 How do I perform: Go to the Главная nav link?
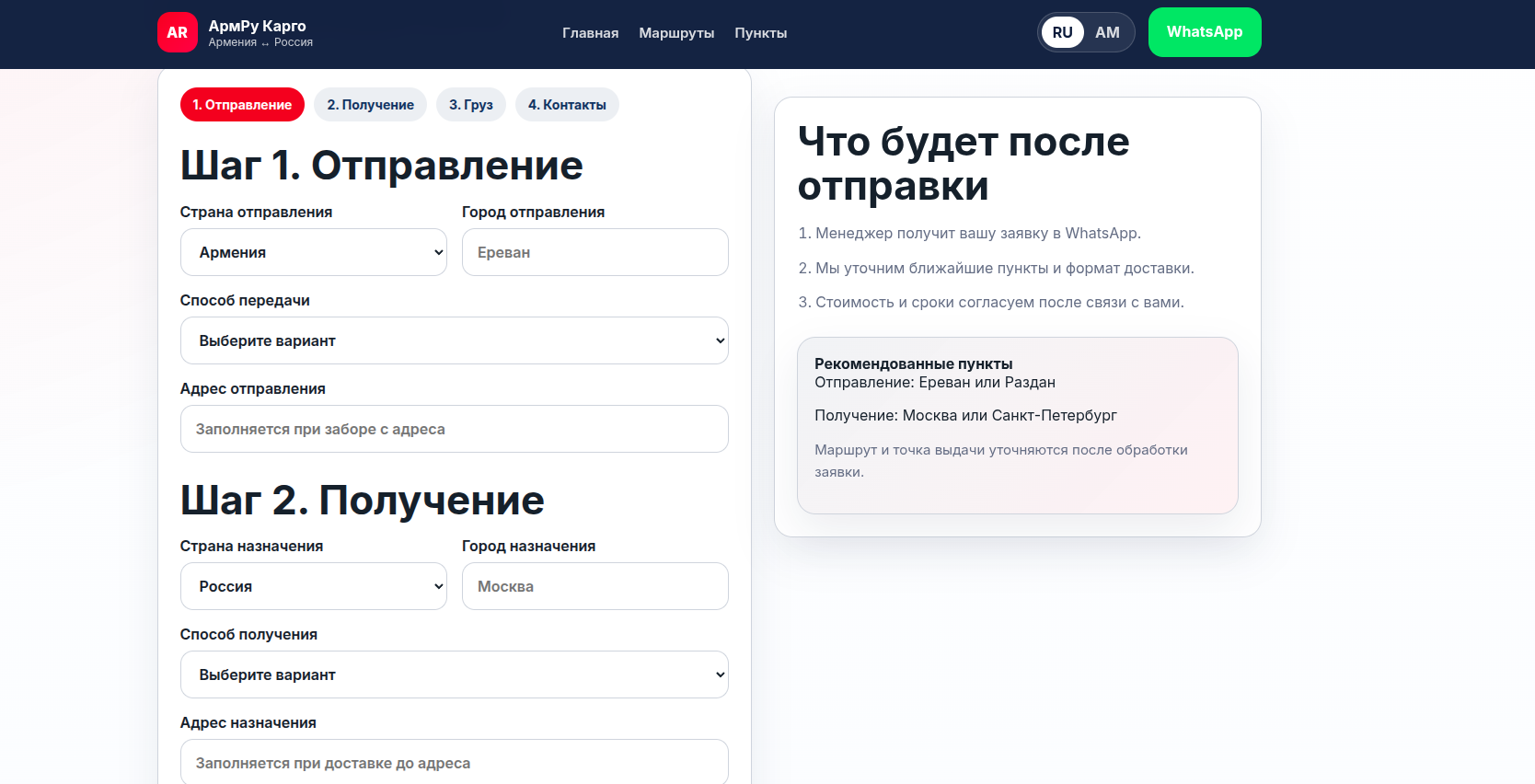(590, 33)
